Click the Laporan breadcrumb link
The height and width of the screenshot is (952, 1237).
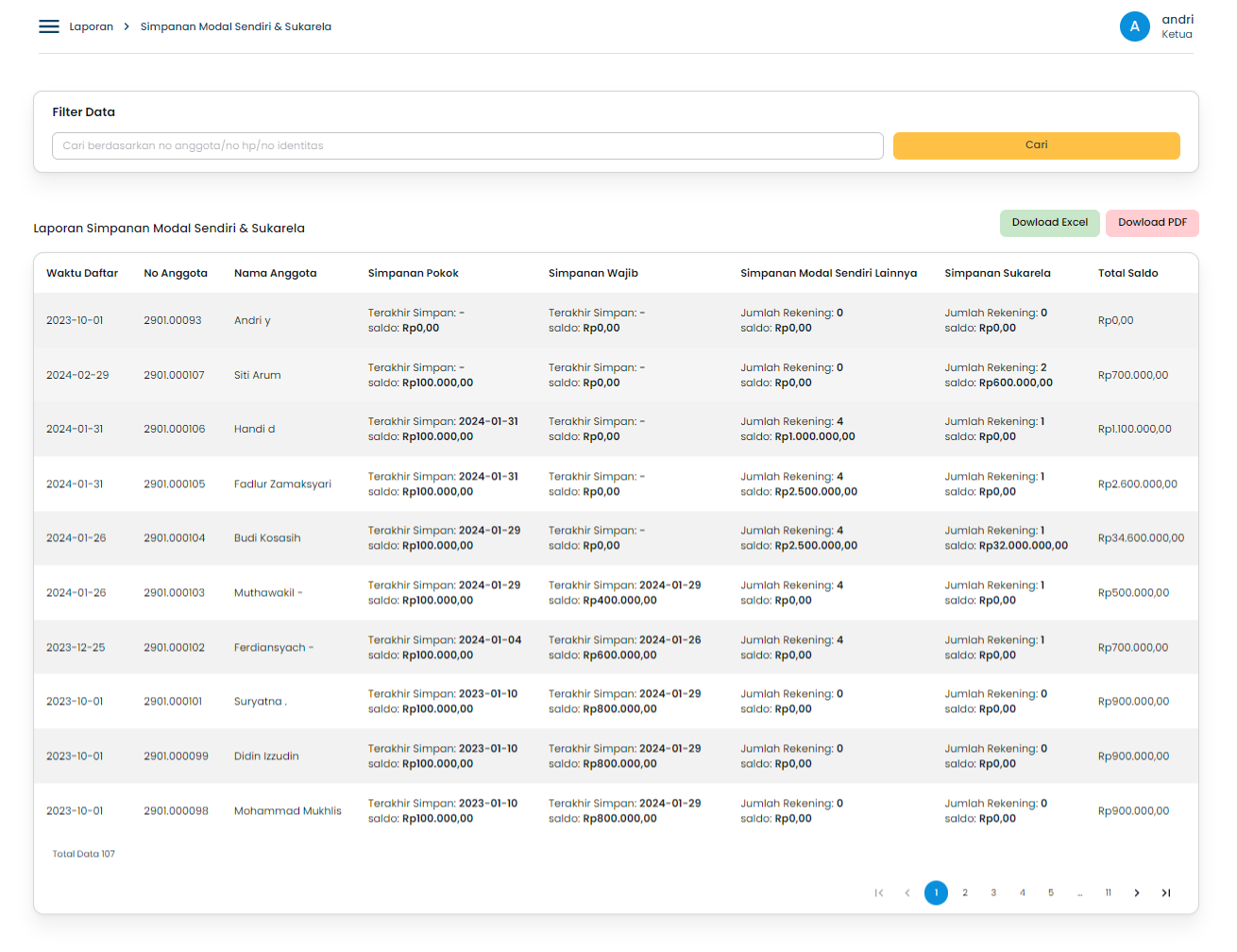pyautogui.click(x=91, y=26)
